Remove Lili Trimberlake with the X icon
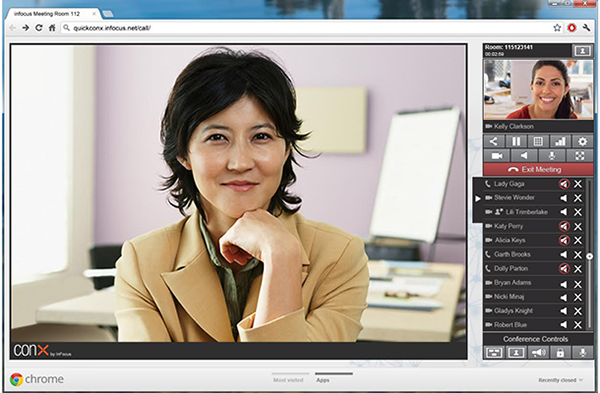Viewport: 600px width, 393px height. click(578, 212)
